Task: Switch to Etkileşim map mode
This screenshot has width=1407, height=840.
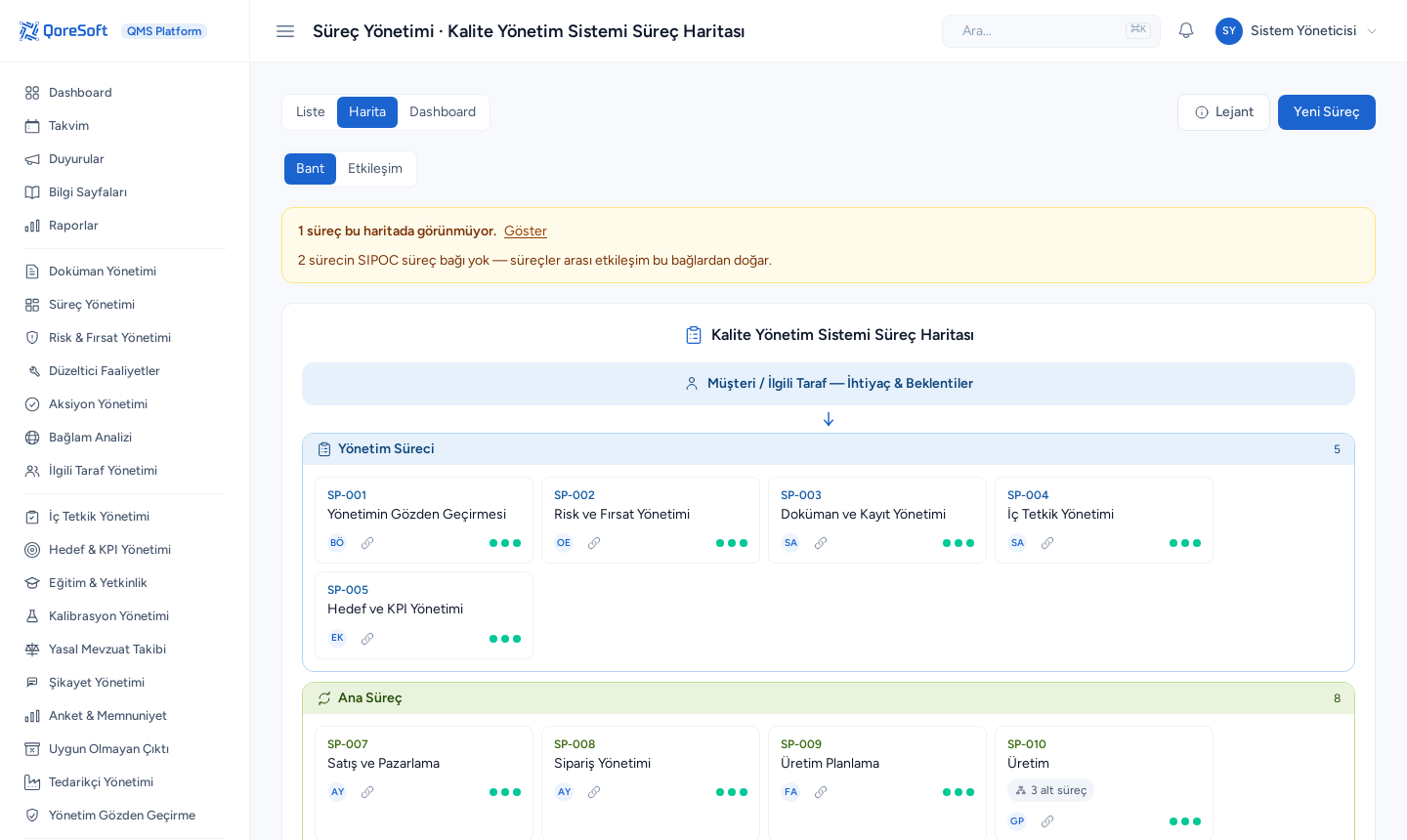Action: 375,169
